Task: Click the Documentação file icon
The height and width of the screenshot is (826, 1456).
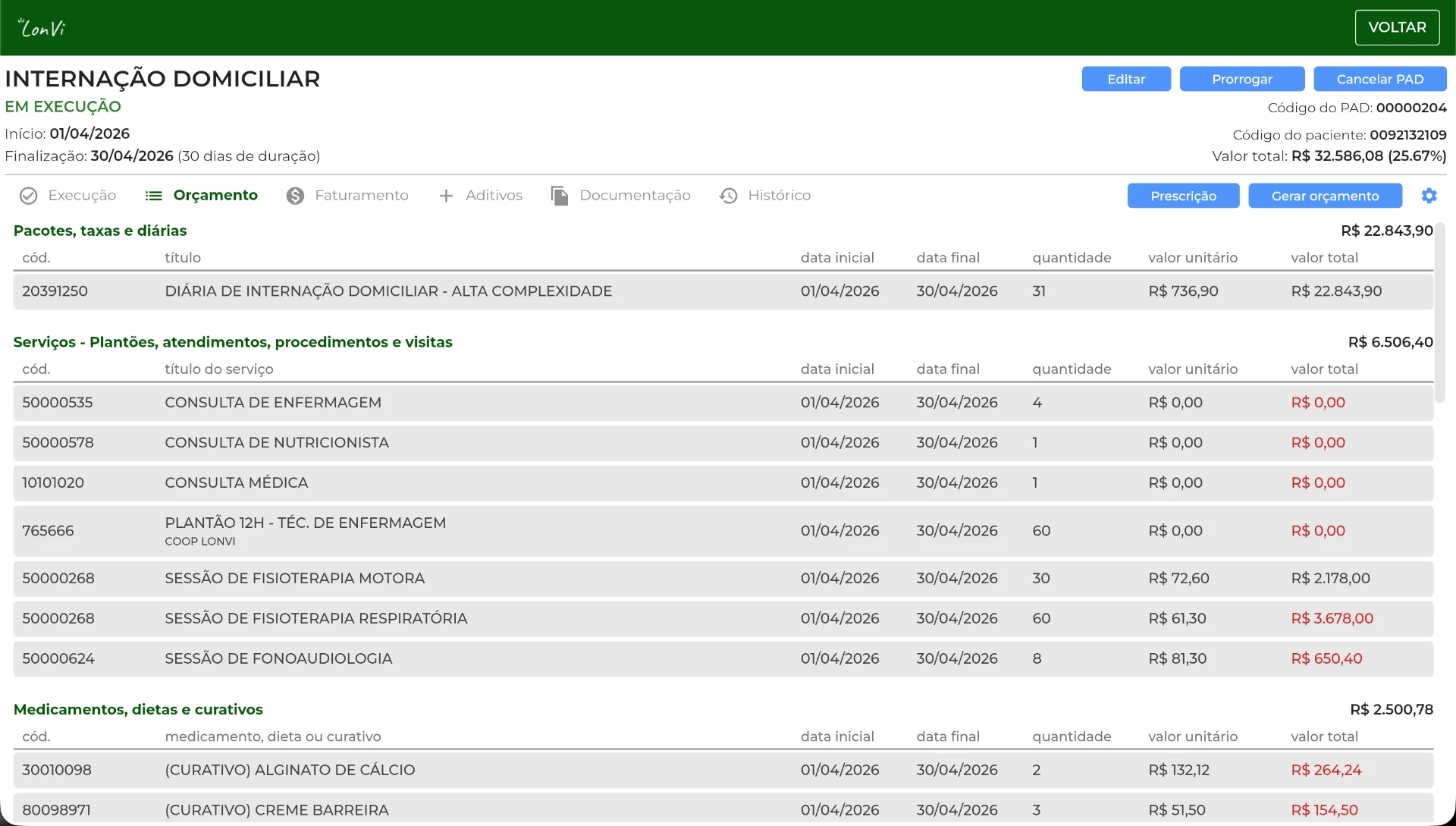Action: (560, 196)
